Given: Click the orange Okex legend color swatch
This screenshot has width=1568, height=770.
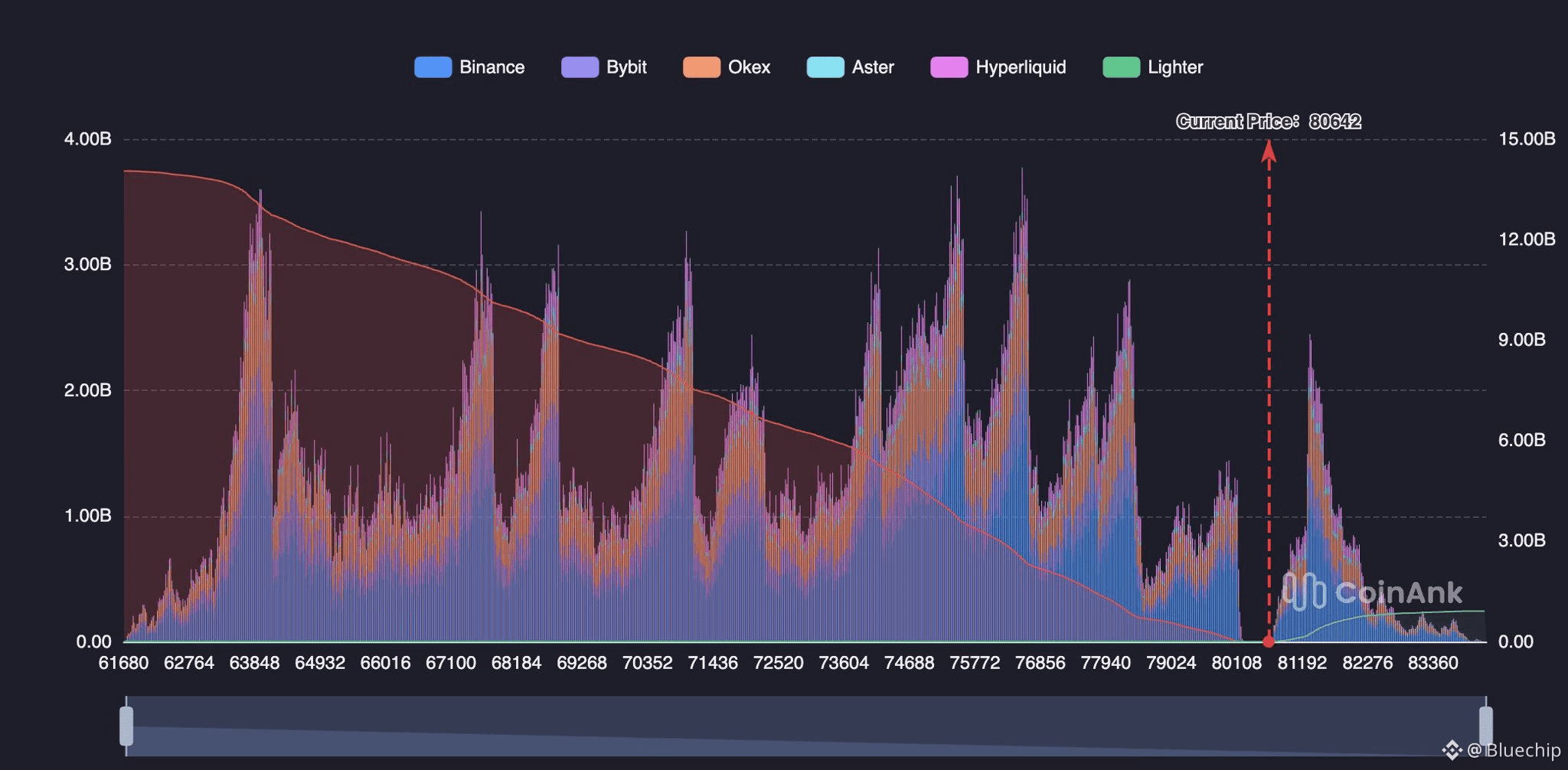Looking at the screenshot, I should [701, 67].
